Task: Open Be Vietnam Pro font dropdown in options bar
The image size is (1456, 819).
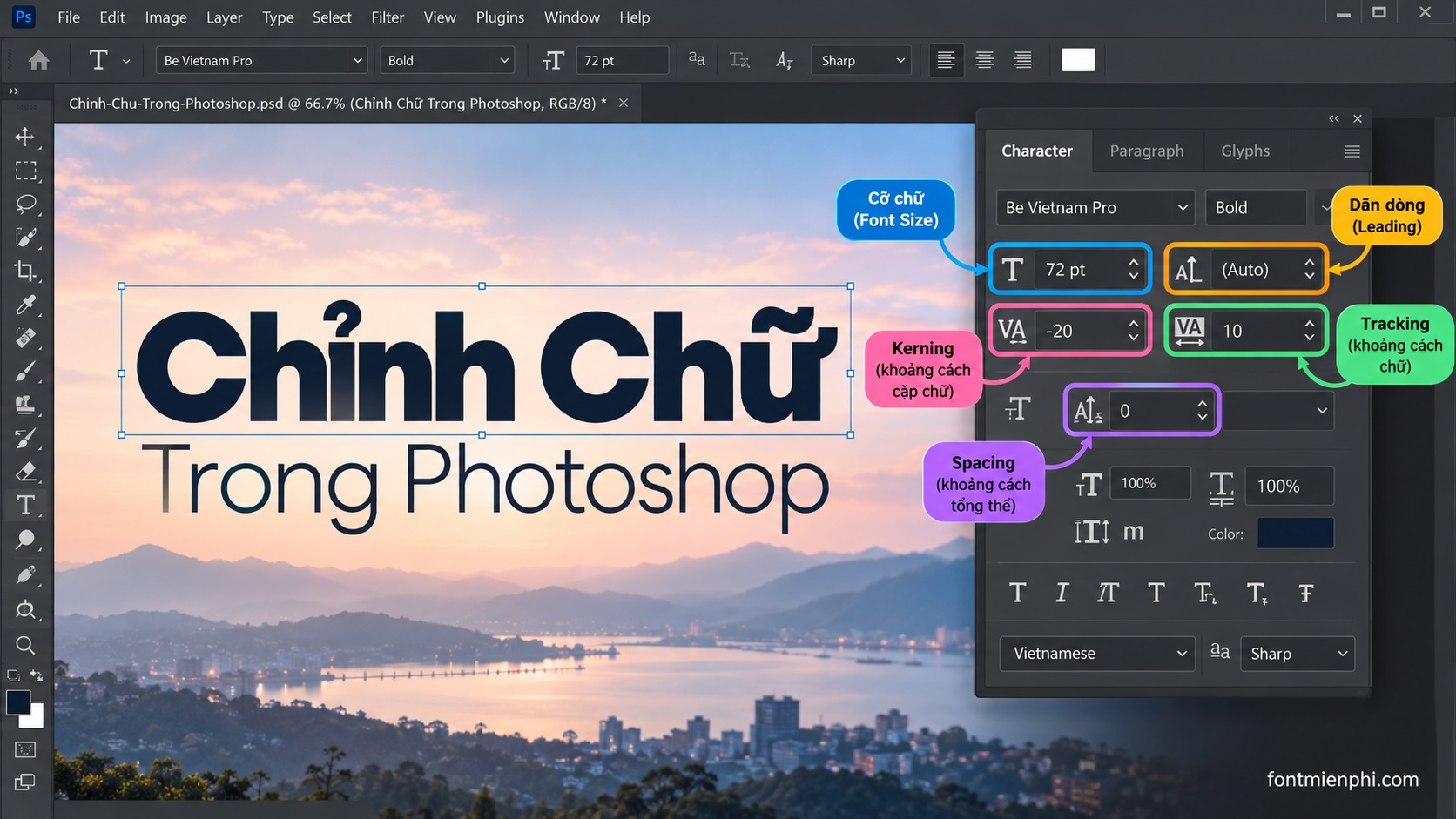Action: pyautogui.click(x=260, y=60)
